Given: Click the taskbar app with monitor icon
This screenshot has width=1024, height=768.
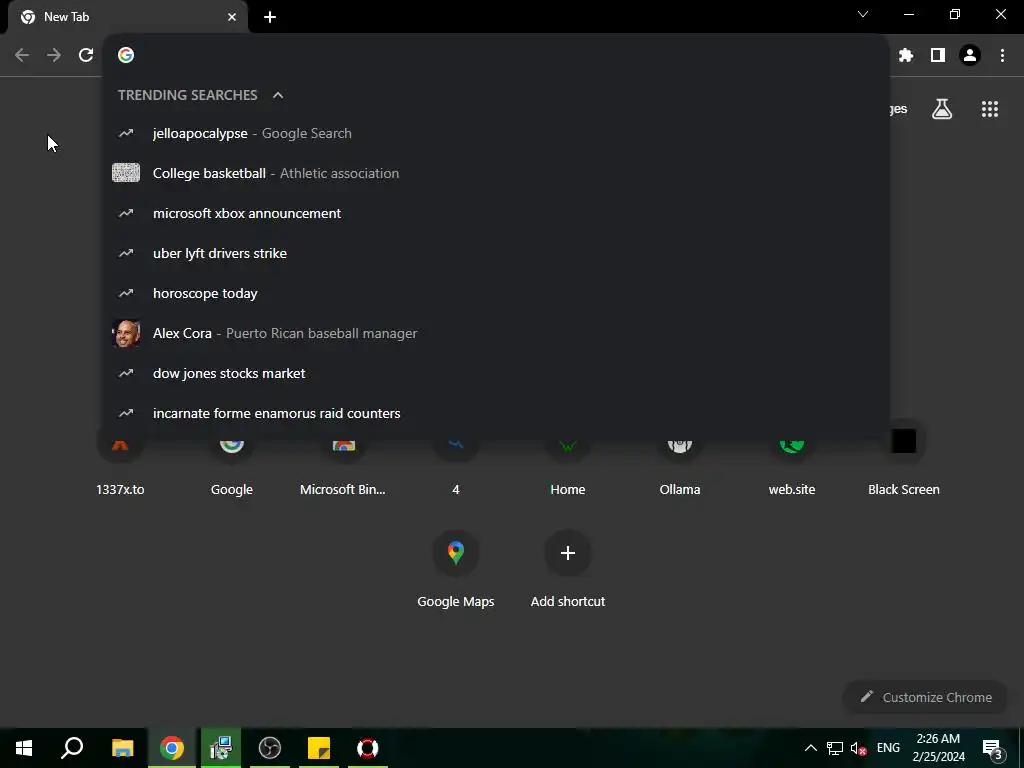Looking at the screenshot, I should pyautogui.click(x=221, y=748).
